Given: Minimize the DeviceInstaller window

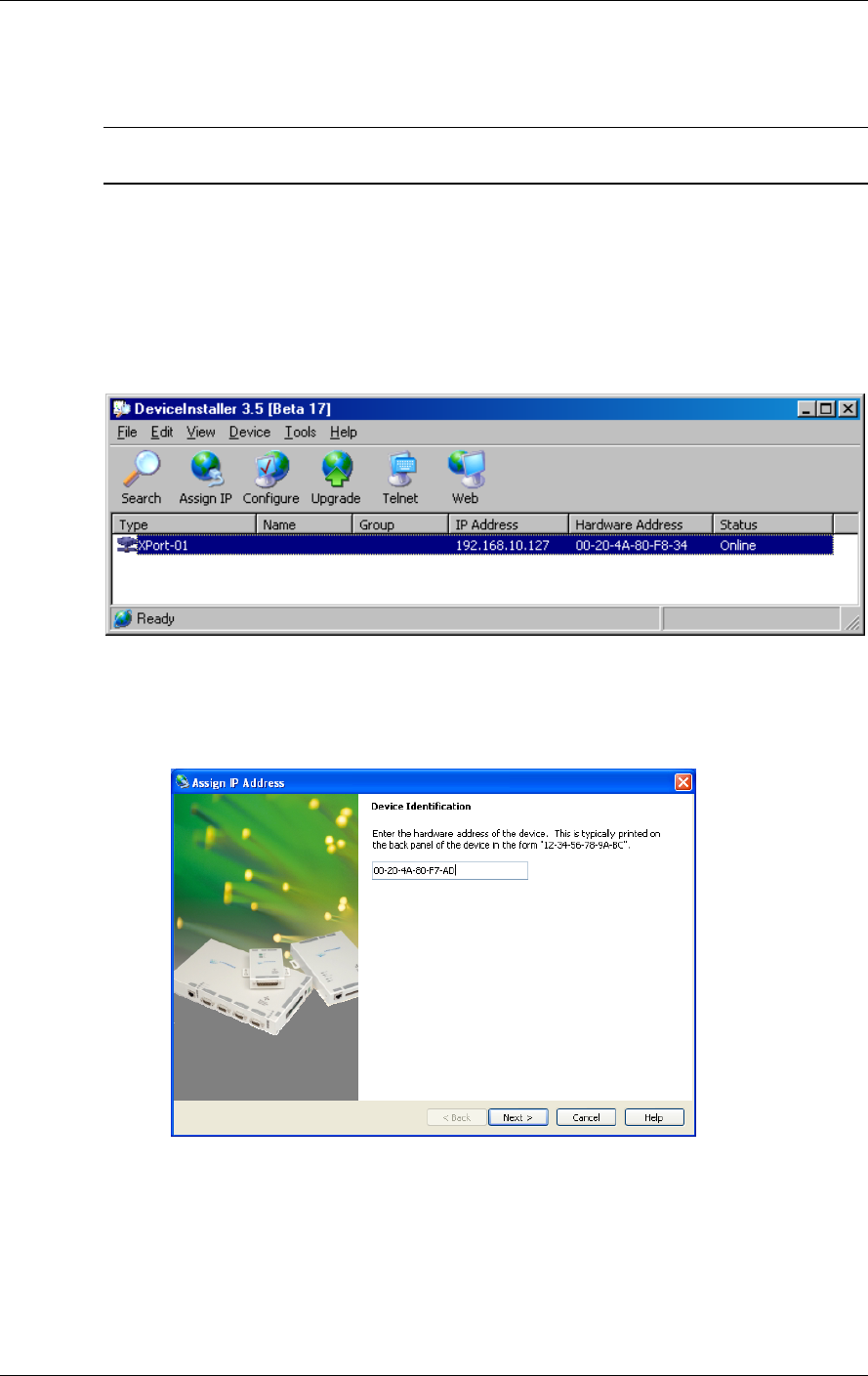Looking at the screenshot, I should tap(807, 409).
